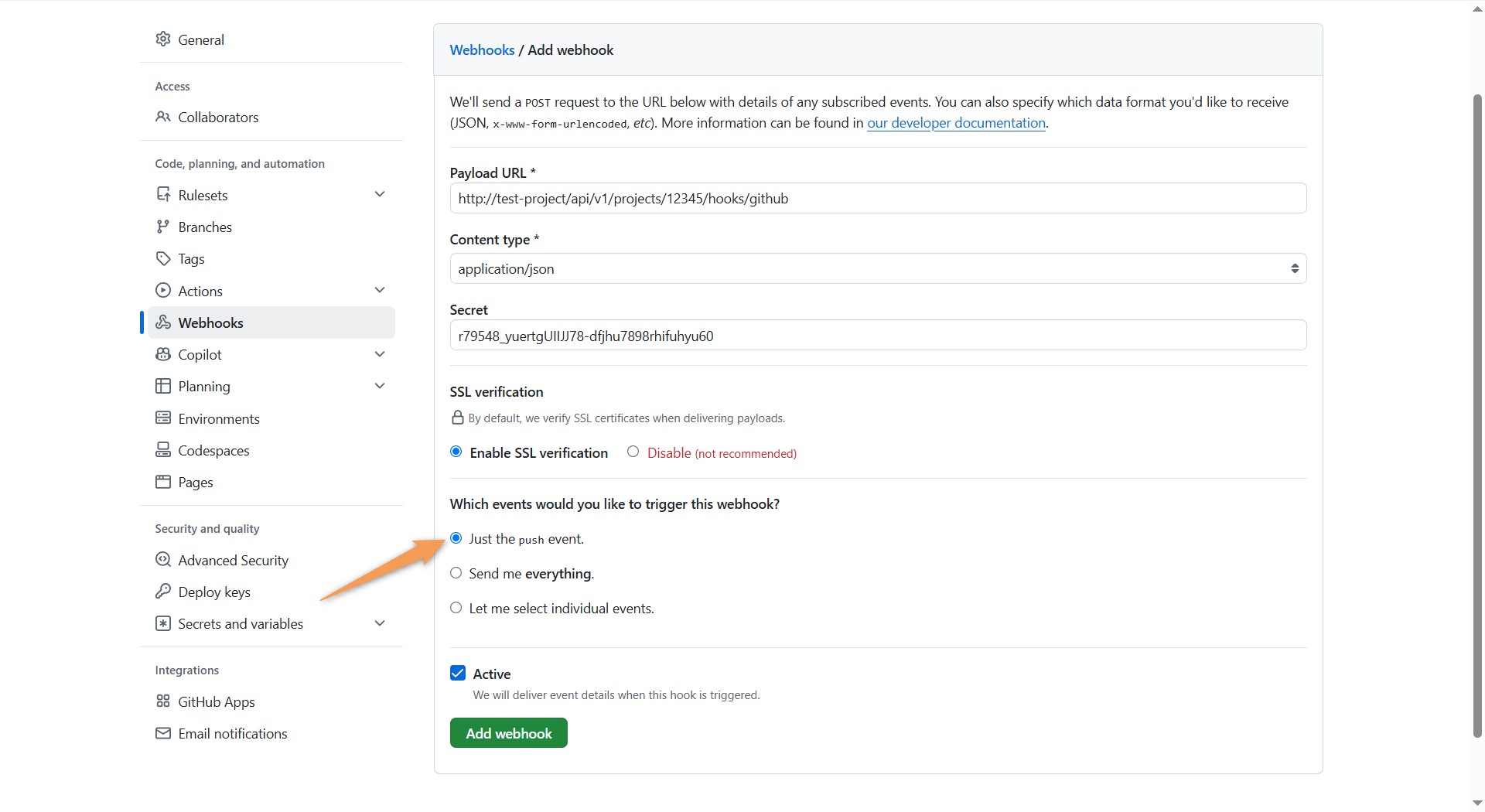Click the page vertical scrollbar
This screenshot has width=1485, height=812.
[1477, 415]
